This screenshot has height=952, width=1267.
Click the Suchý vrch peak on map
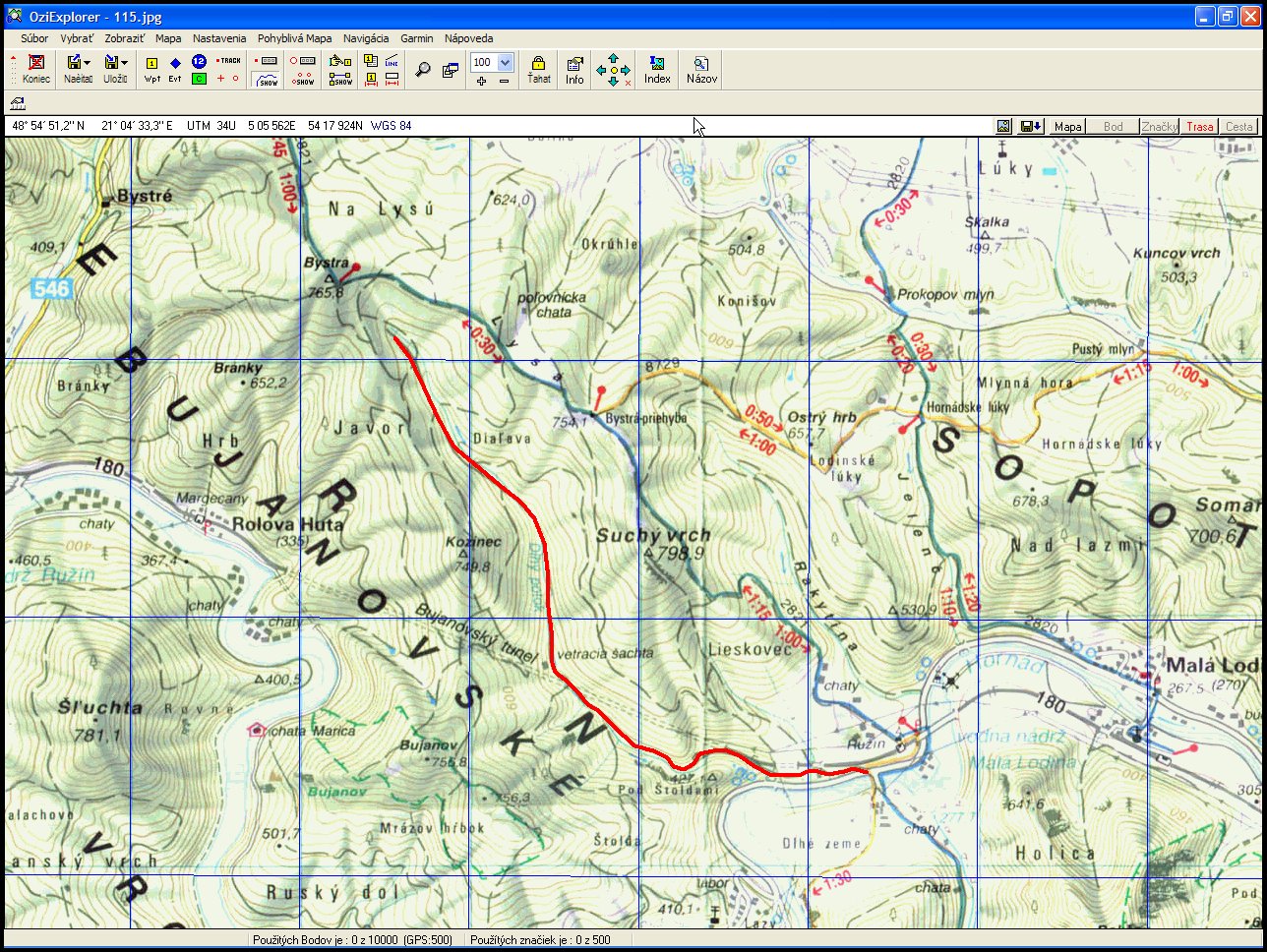649,554
